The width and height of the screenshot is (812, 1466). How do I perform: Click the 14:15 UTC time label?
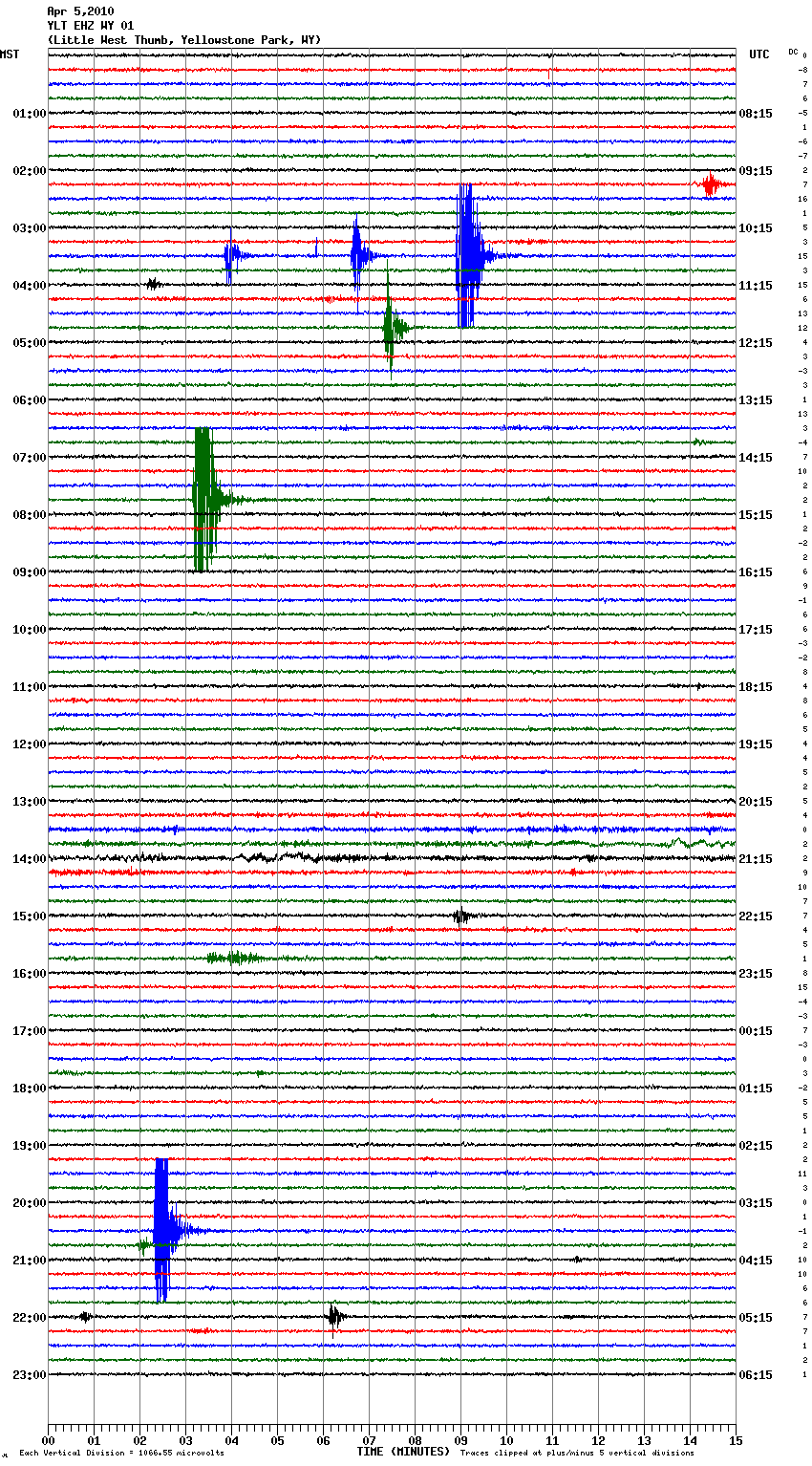756,458
